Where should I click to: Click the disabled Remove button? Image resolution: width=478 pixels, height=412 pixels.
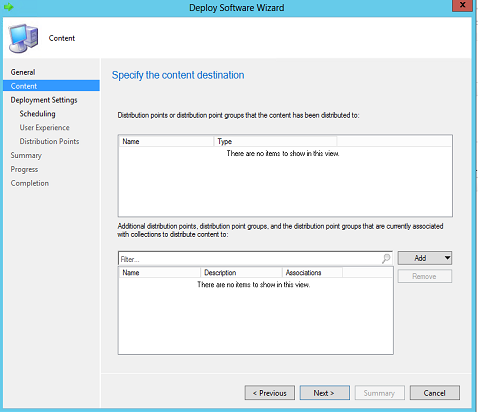(x=425, y=276)
